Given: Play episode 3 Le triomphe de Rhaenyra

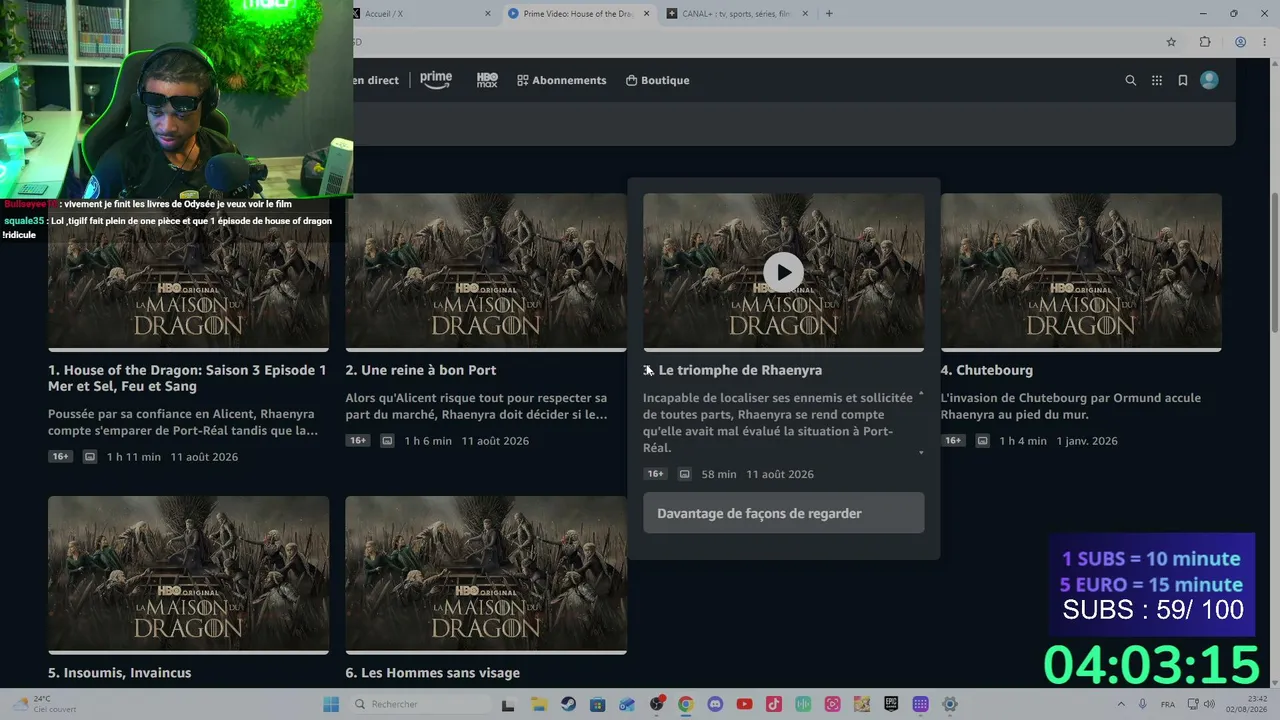Looking at the screenshot, I should coord(783,272).
